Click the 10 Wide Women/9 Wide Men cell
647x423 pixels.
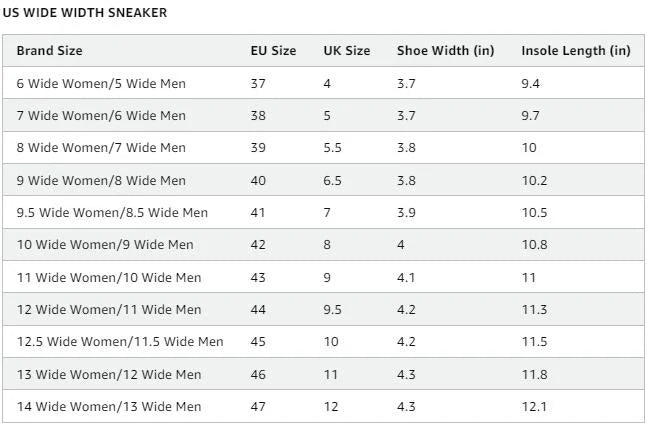pos(105,245)
